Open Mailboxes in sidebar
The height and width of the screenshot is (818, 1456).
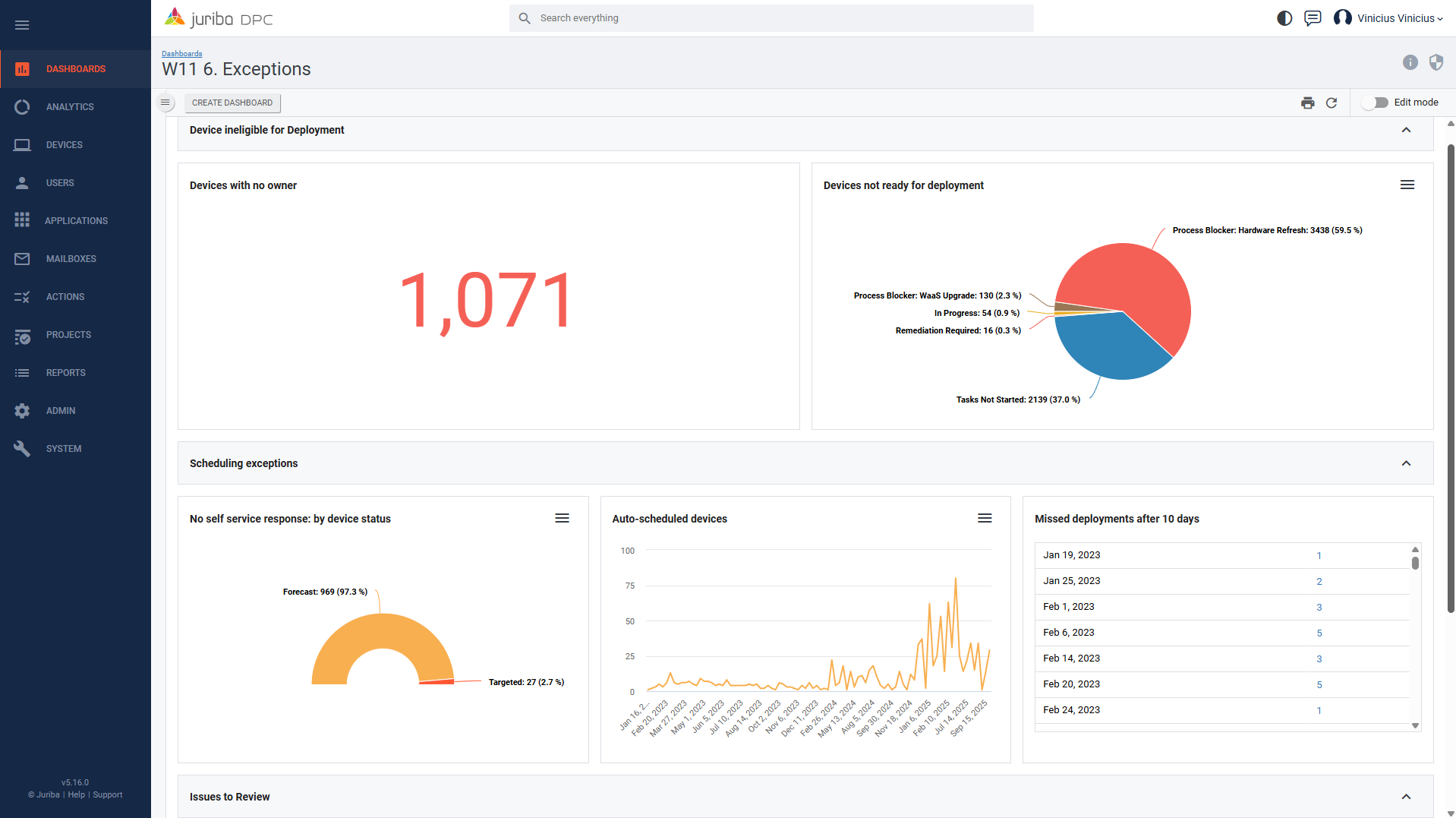coord(71,259)
